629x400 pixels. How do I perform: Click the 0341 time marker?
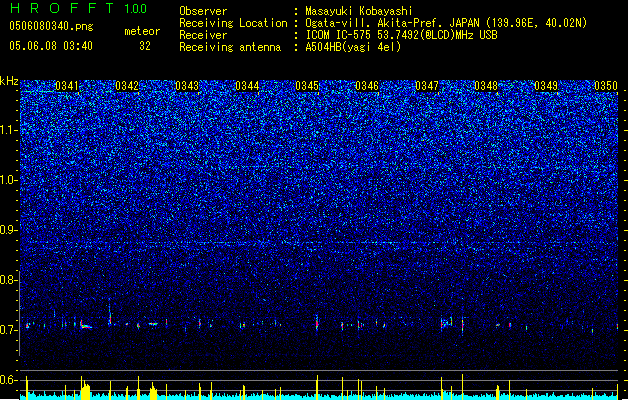(x=67, y=86)
